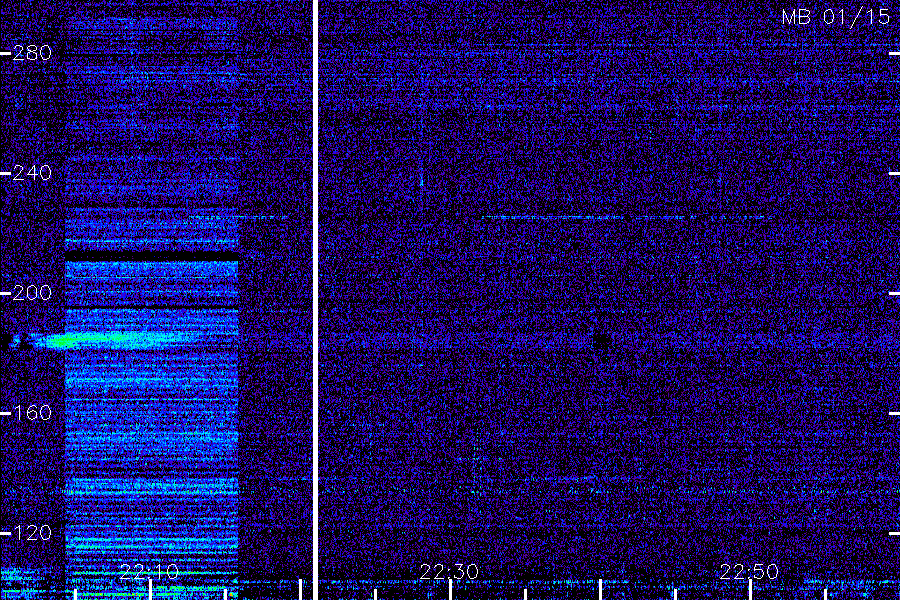The image size is (900, 600).
Task: Click the white vertical marker line
Action: pyautogui.click(x=315, y=300)
